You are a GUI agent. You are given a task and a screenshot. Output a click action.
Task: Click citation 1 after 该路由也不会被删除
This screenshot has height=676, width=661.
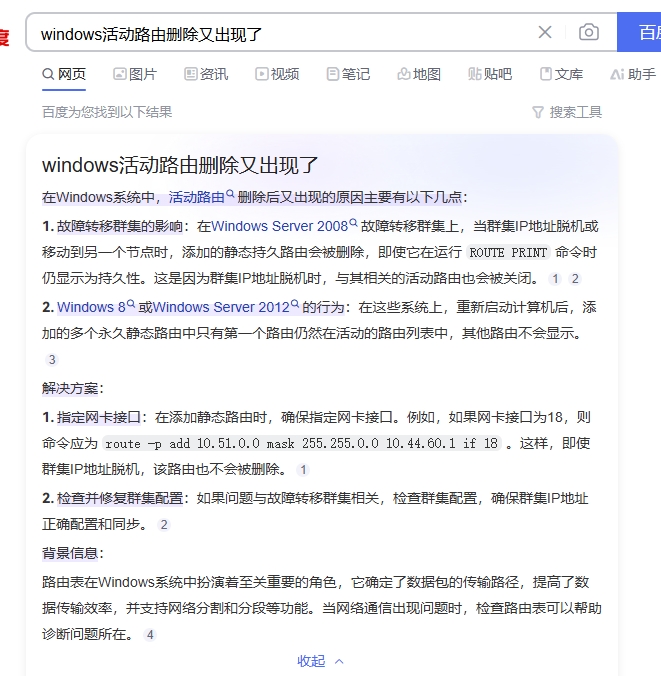(303, 469)
